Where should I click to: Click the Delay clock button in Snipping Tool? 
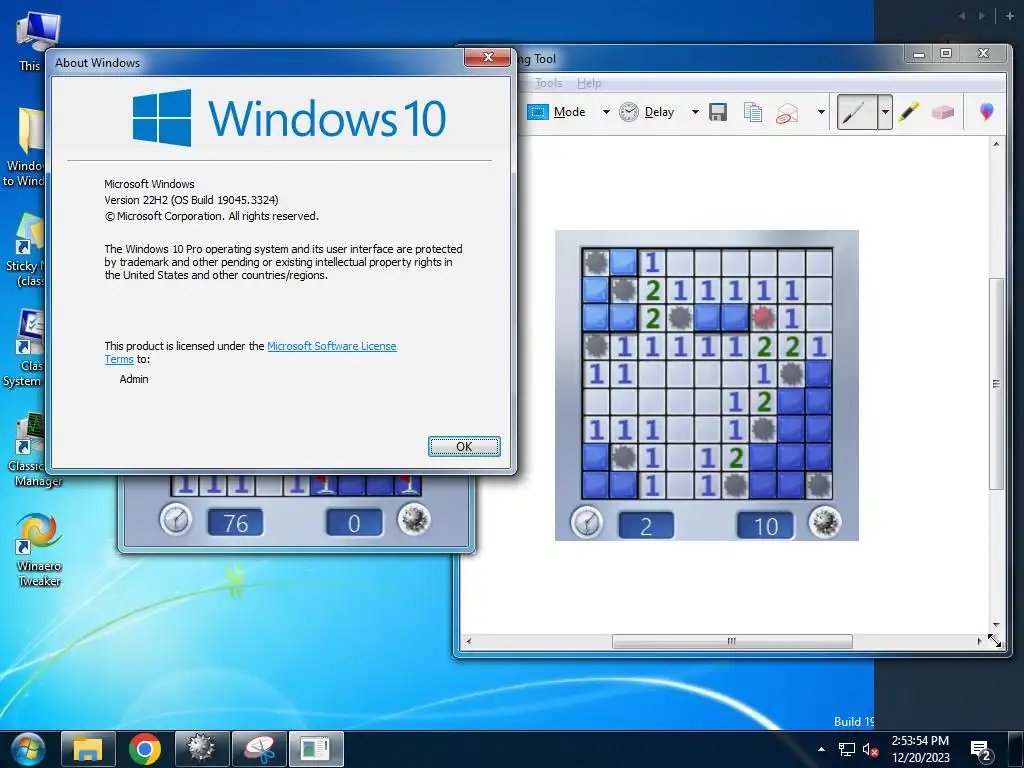pyautogui.click(x=647, y=112)
